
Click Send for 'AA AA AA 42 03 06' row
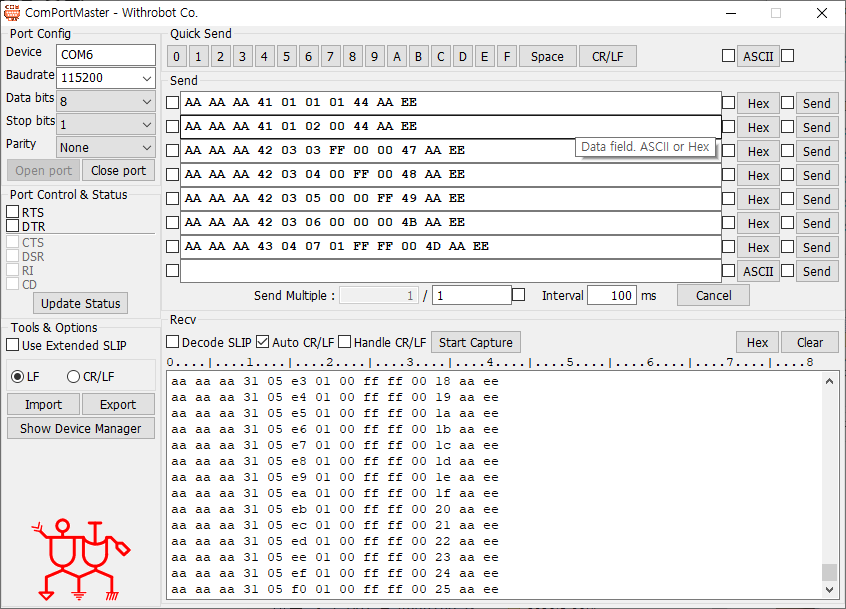pos(816,224)
